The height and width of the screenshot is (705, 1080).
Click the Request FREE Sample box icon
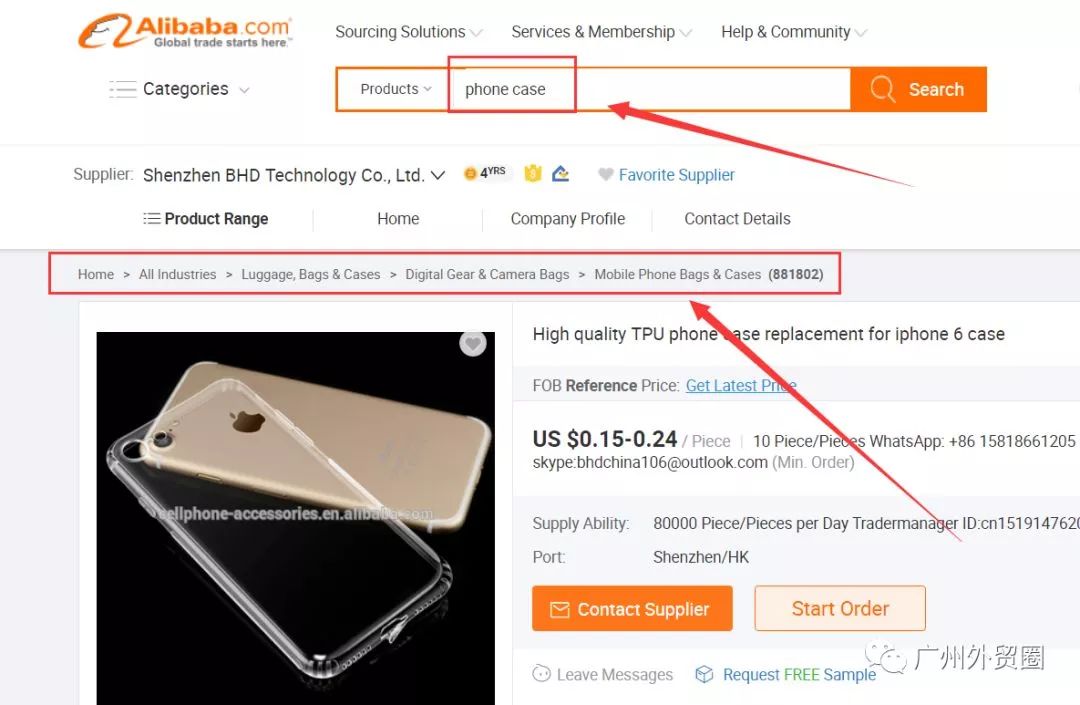click(x=704, y=674)
